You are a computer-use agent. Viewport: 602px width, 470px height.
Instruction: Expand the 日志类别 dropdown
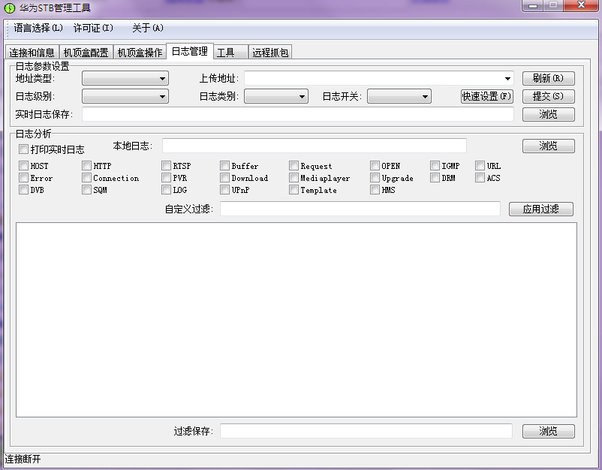click(x=276, y=96)
